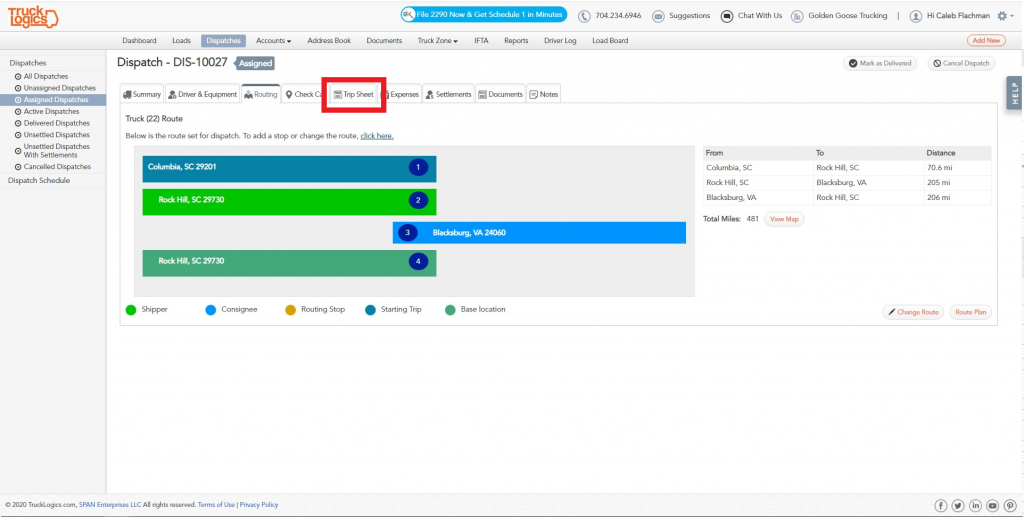Open the Trip Sheet tab
This screenshot has height=517, width=1024.
[353, 95]
